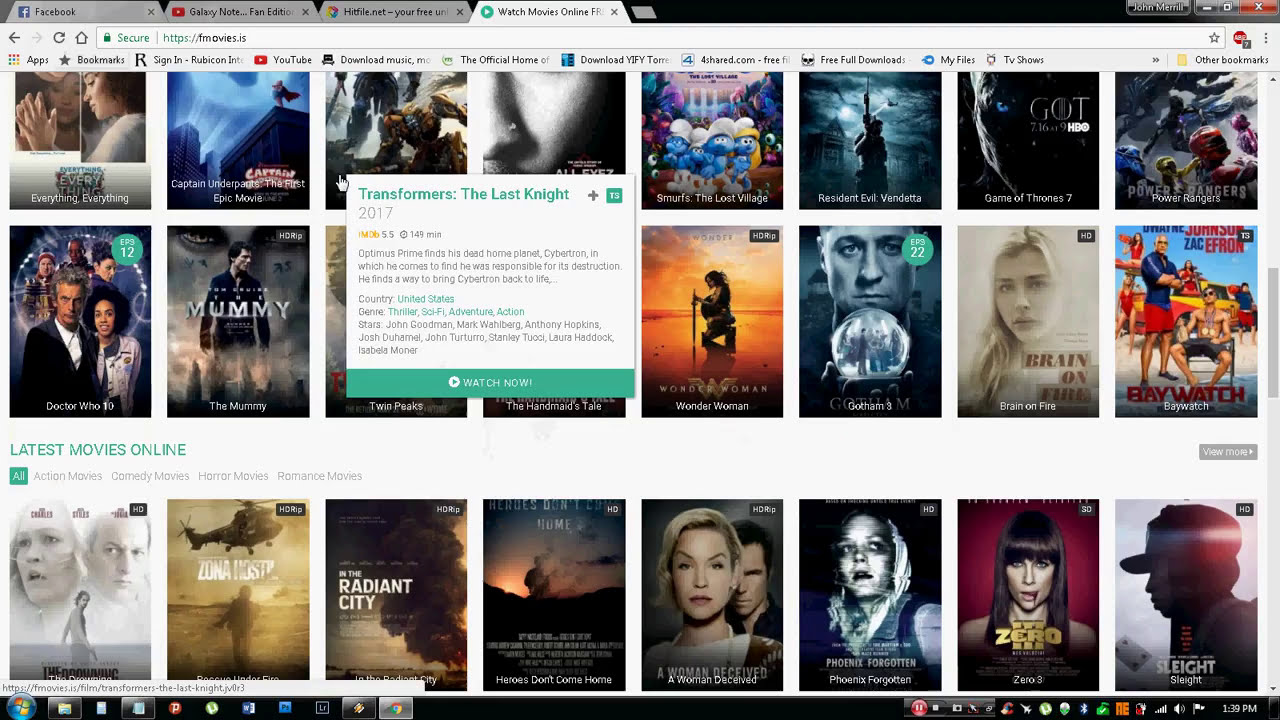Image resolution: width=1280 pixels, height=720 pixels.
Task: Open the Wonder Woman poster
Action: coord(712,321)
